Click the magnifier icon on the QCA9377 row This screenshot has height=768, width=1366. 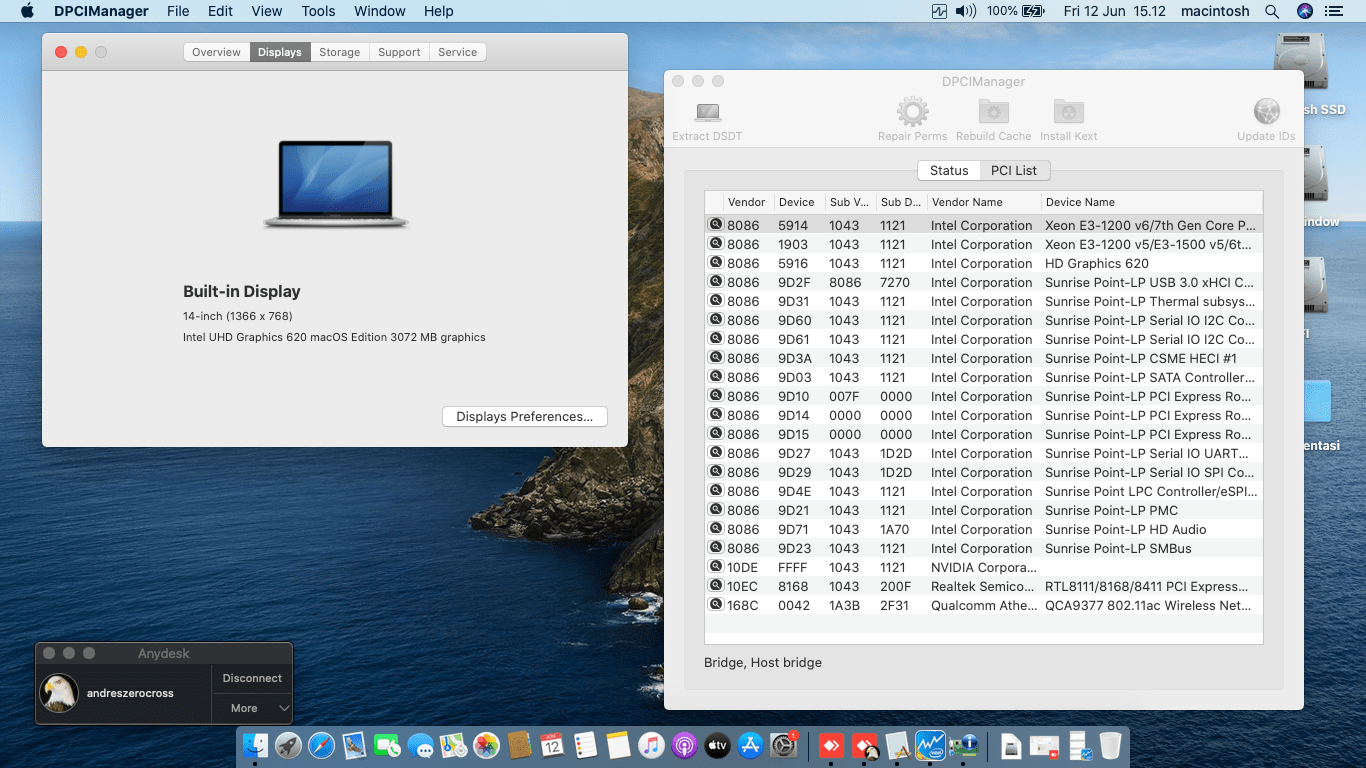click(716, 605)
